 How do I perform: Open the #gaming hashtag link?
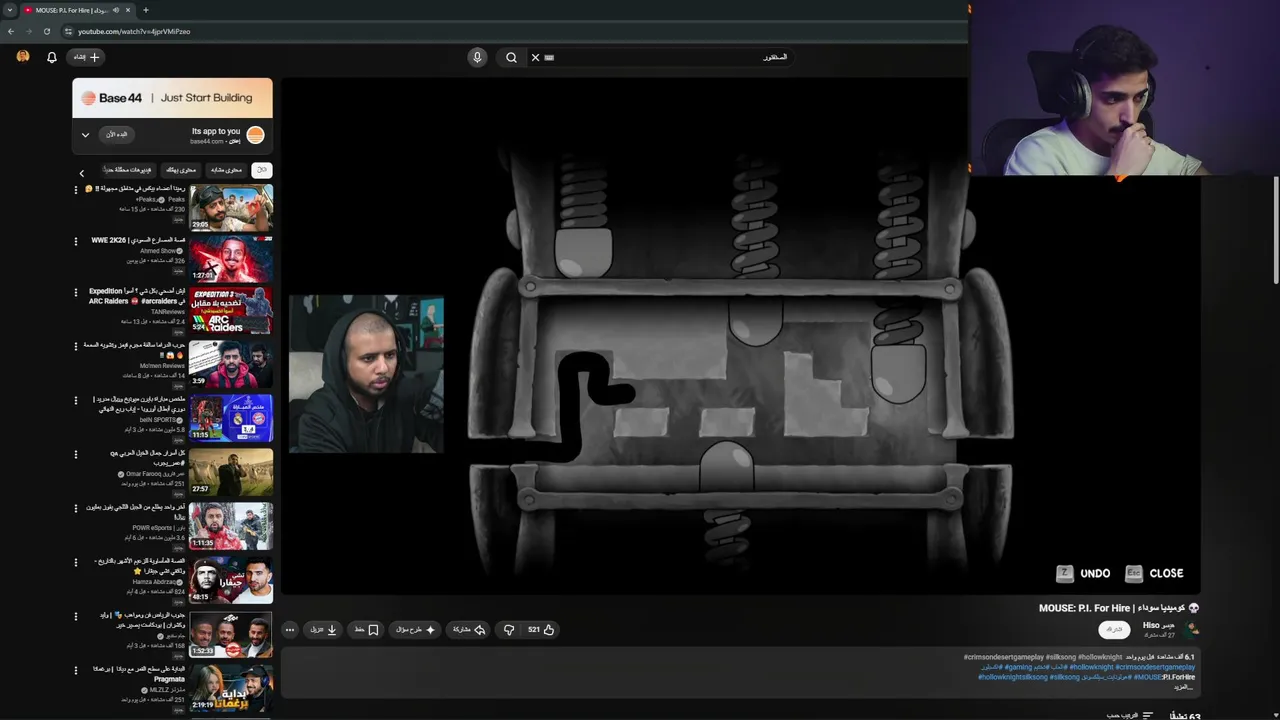1018,667
